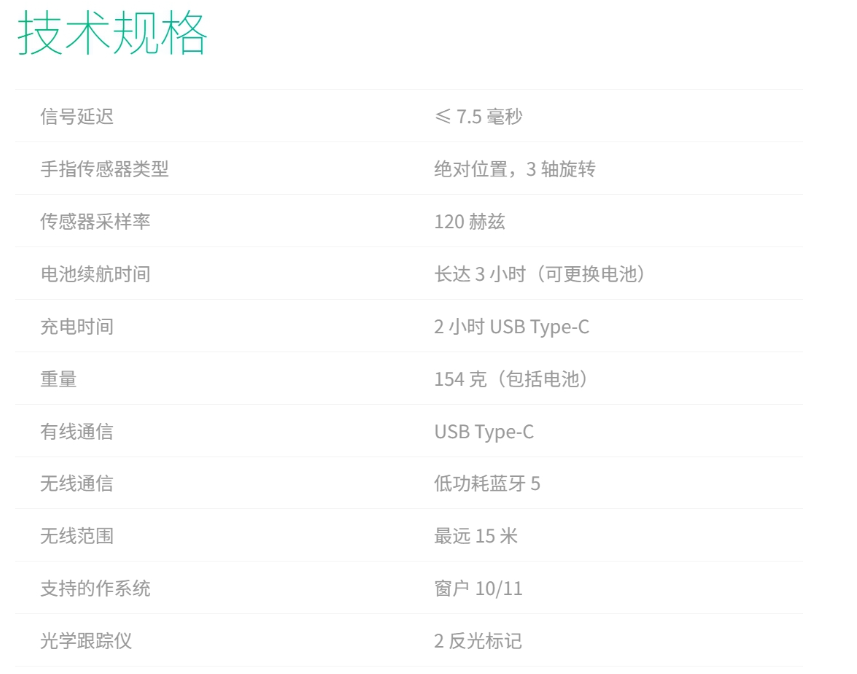
Task: Select the 手指传感器类型 label
Action: click(104, 169)
